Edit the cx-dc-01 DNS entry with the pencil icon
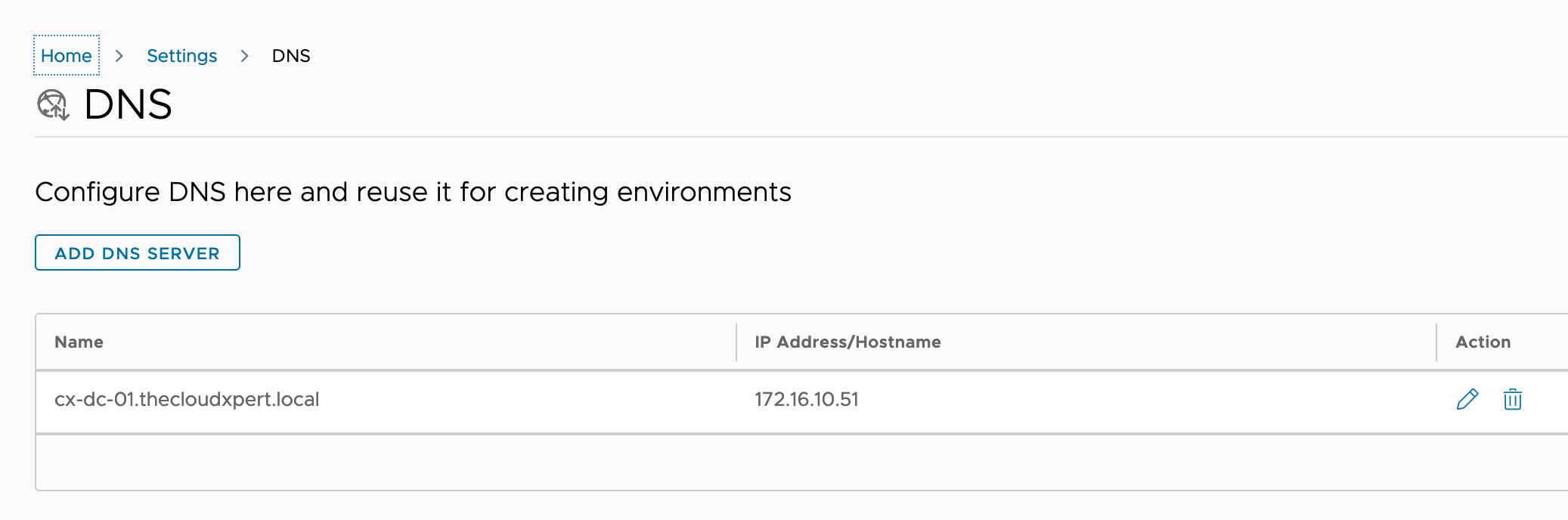The image size is (1568, 520). [1467, 399]
